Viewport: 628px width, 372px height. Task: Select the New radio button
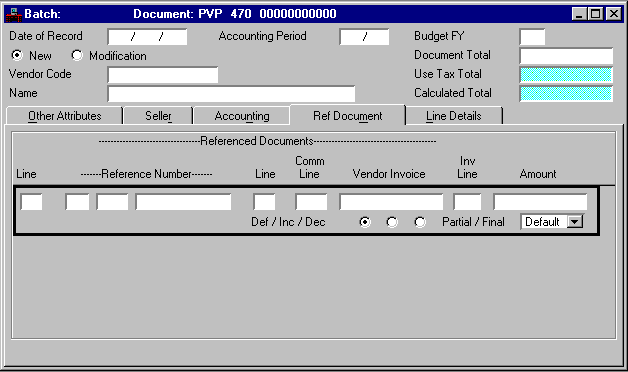pos(17,55)
